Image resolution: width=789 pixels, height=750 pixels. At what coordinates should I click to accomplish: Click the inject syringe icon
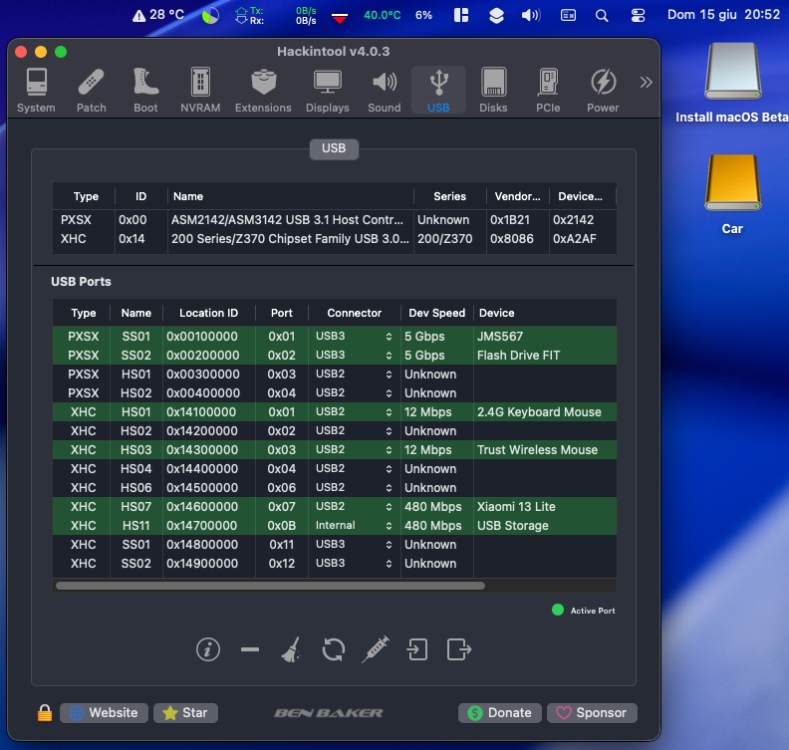pyautogui.click(x=375, y=649)
